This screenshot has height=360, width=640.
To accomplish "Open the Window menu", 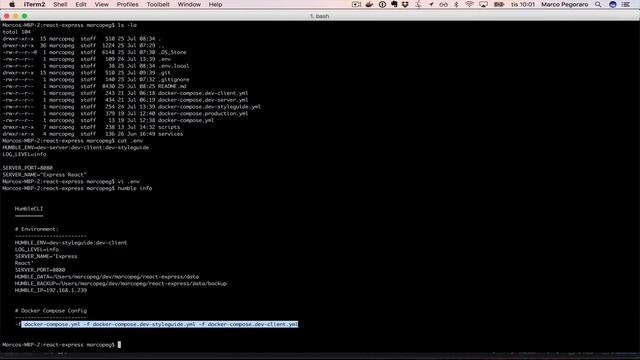I will pyautogui.click(x=189, y=4).
